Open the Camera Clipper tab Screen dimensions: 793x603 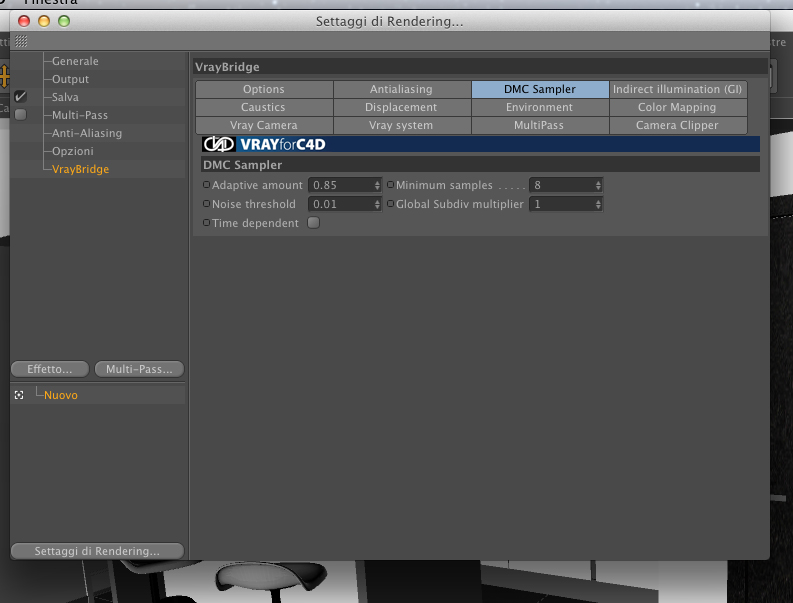tap(678, 125)
